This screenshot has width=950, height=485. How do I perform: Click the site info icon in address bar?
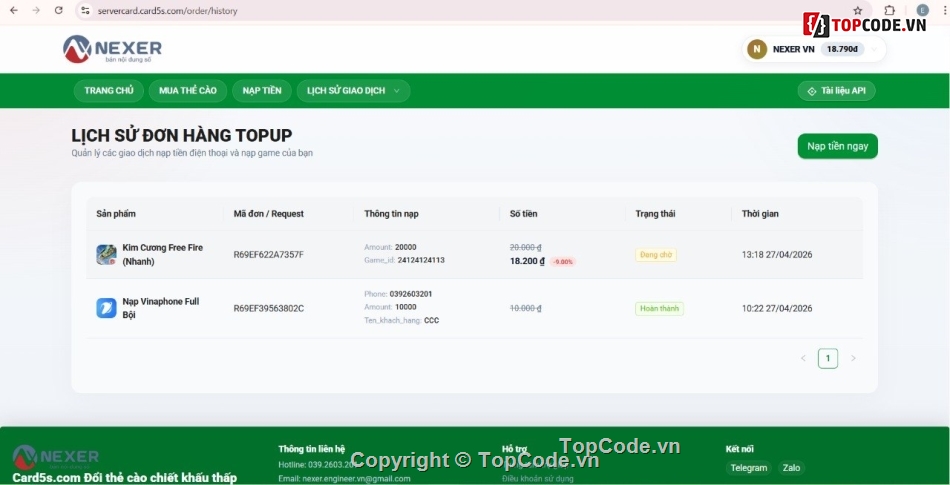click(85, 10)
